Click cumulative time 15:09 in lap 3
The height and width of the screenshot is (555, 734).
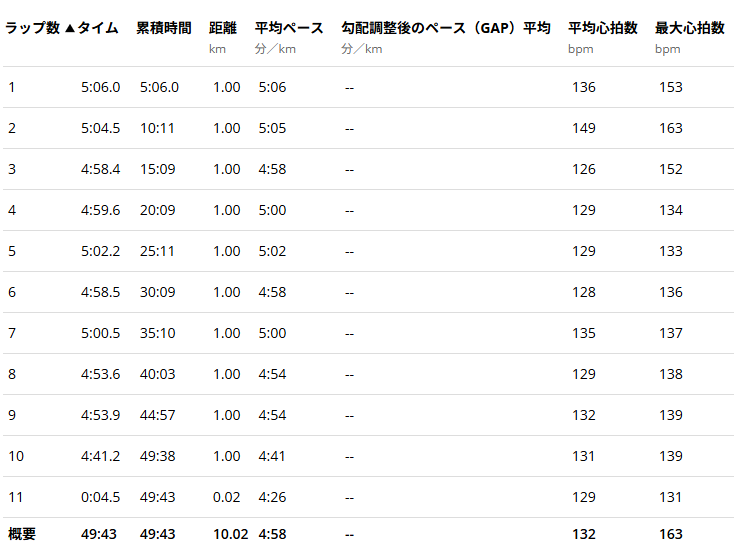[159, 169]
